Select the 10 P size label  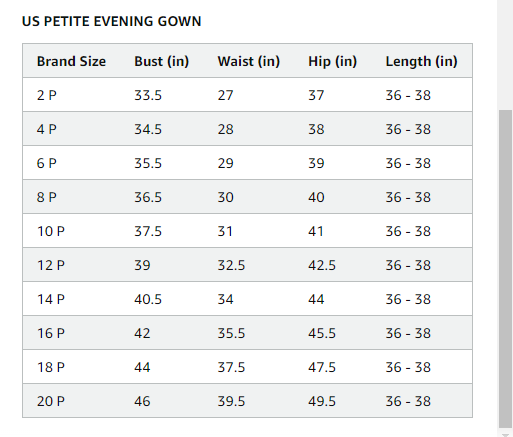click(51, 231)
